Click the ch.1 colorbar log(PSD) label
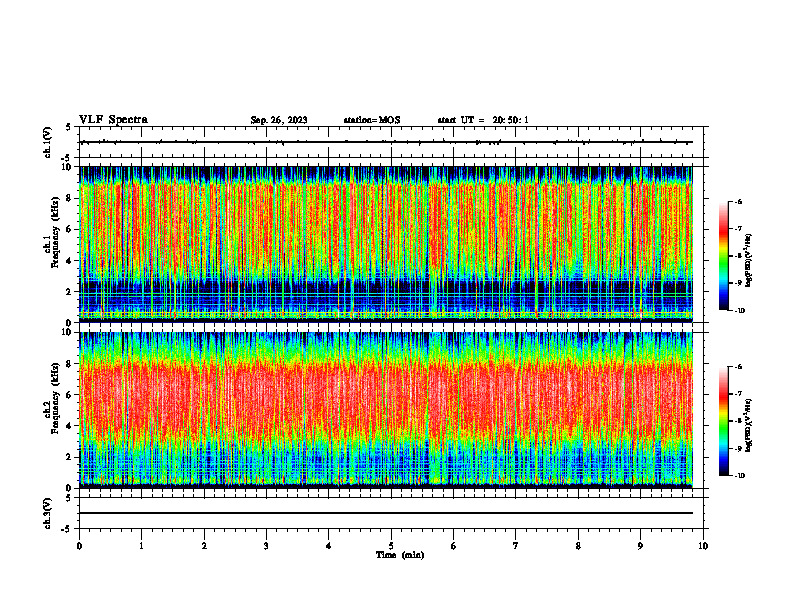 pos(749,260)
